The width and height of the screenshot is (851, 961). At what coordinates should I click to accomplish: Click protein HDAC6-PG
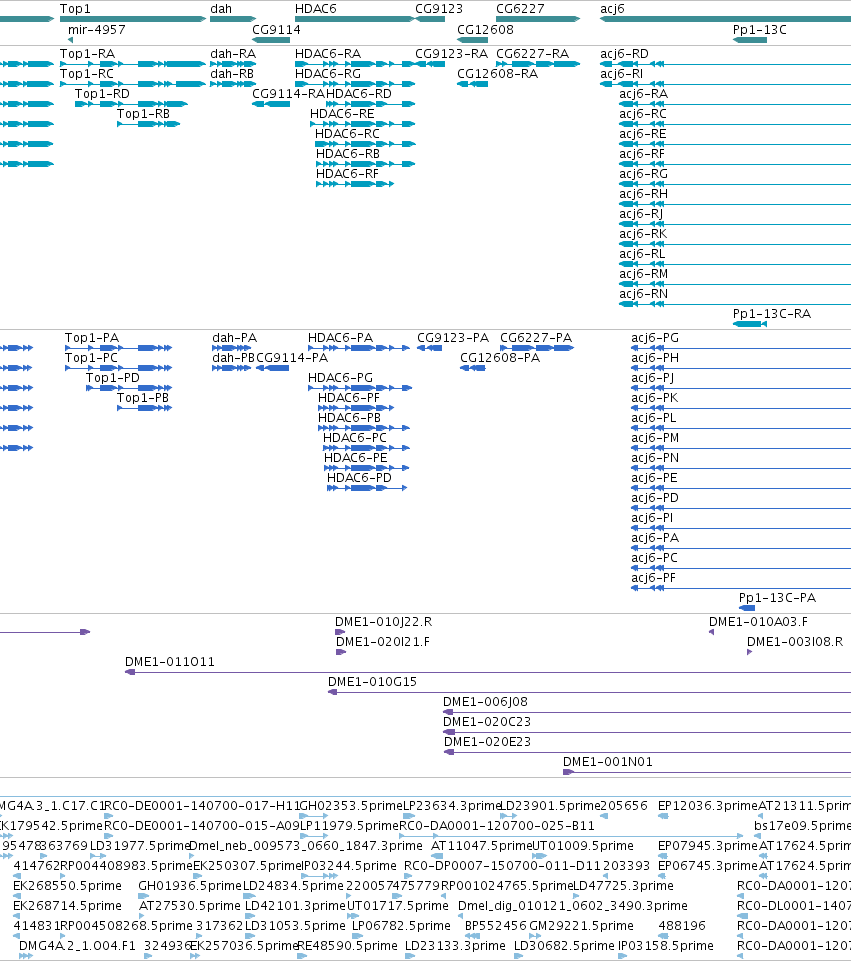tap(360, 388)
